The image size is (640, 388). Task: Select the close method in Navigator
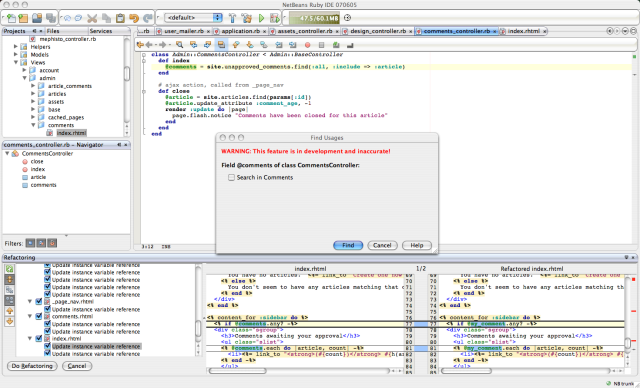pos(37,162)
